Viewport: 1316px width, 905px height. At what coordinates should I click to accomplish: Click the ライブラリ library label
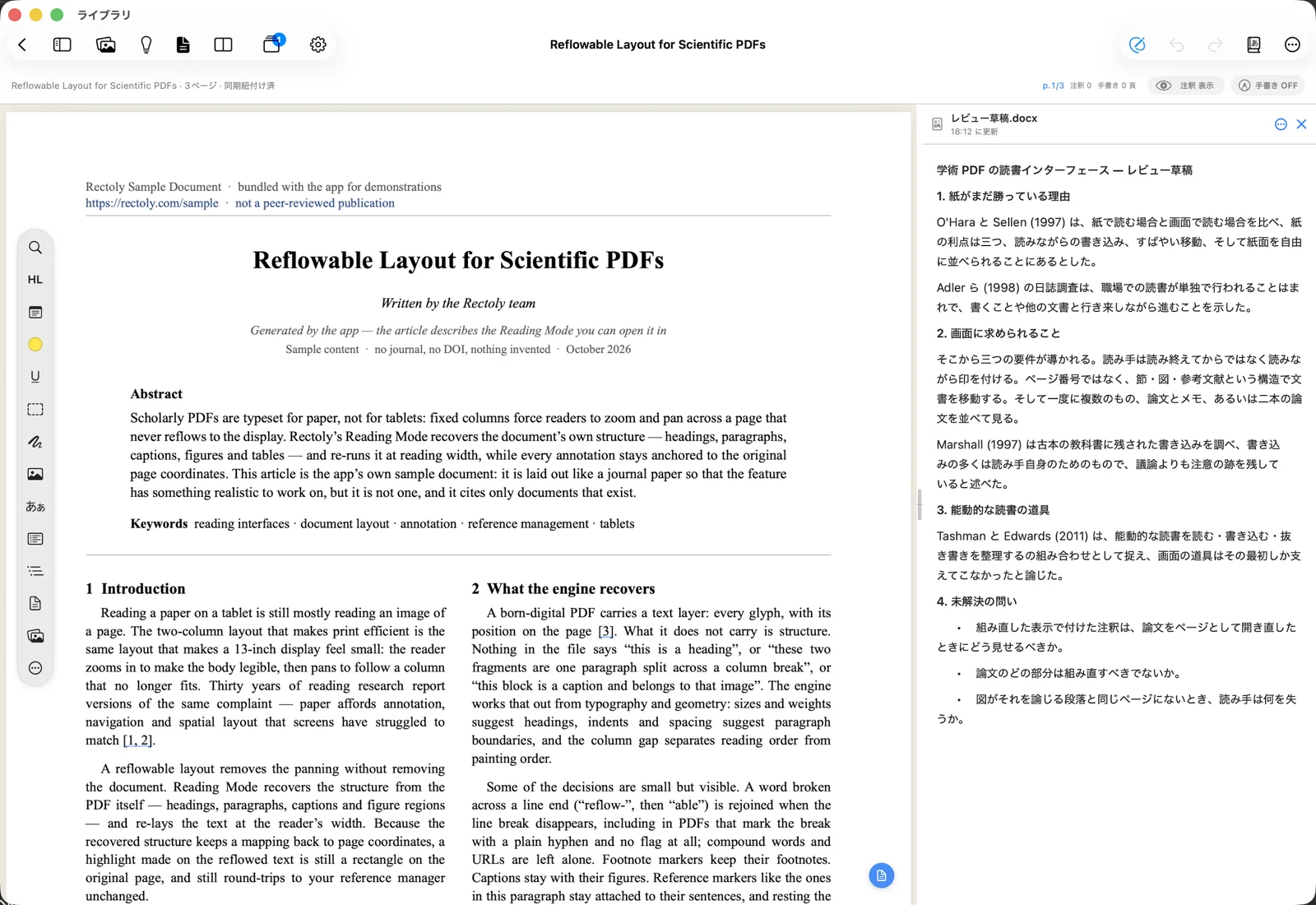(104, 15)
